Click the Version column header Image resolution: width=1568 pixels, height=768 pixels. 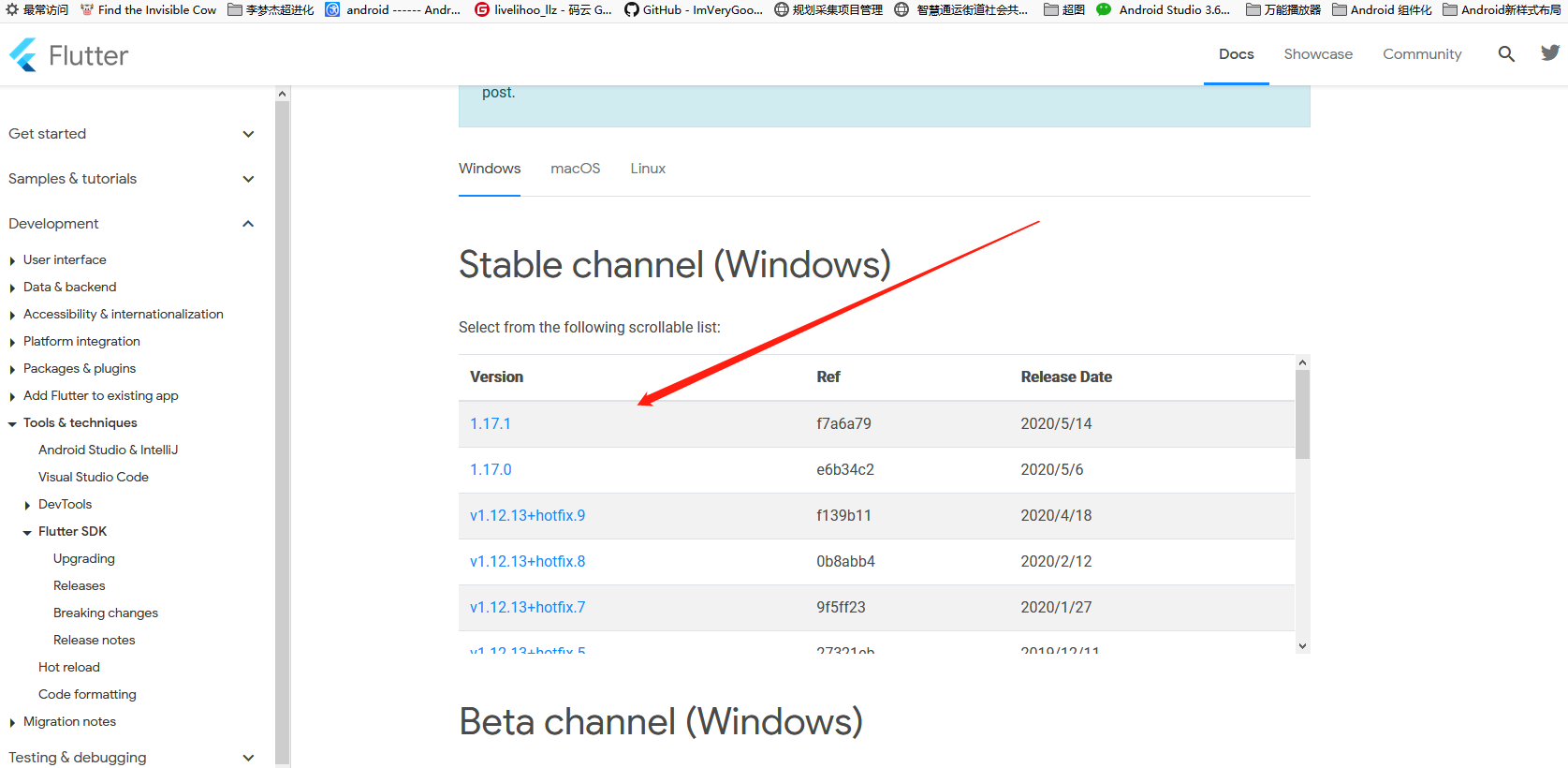tap(496, 377)
